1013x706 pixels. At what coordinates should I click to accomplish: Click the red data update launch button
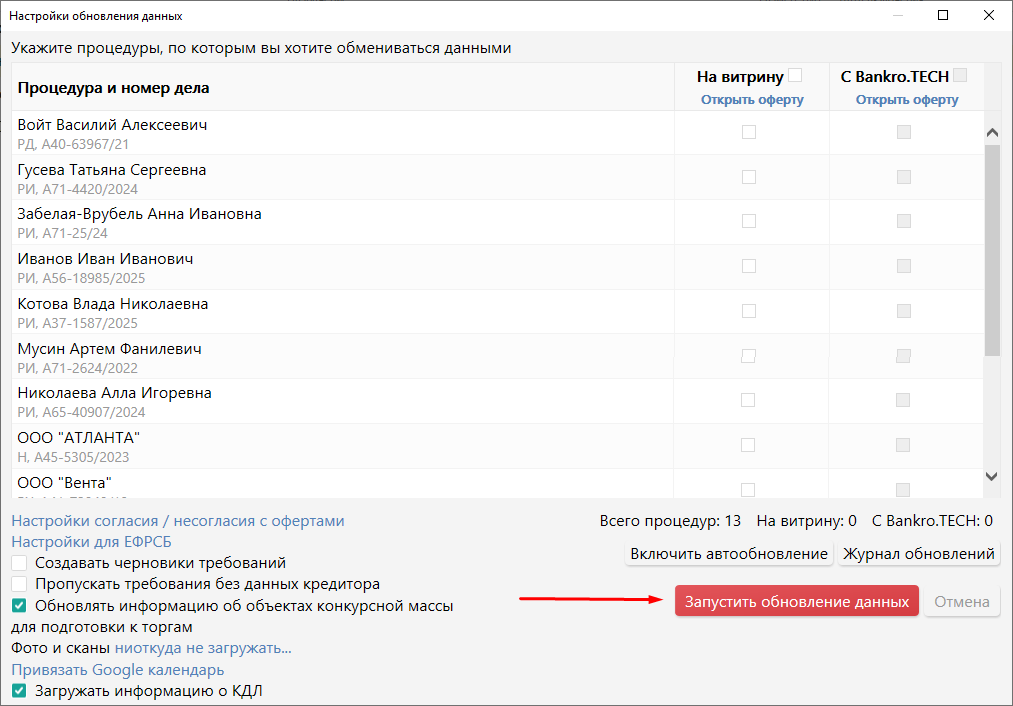(796, 601)
